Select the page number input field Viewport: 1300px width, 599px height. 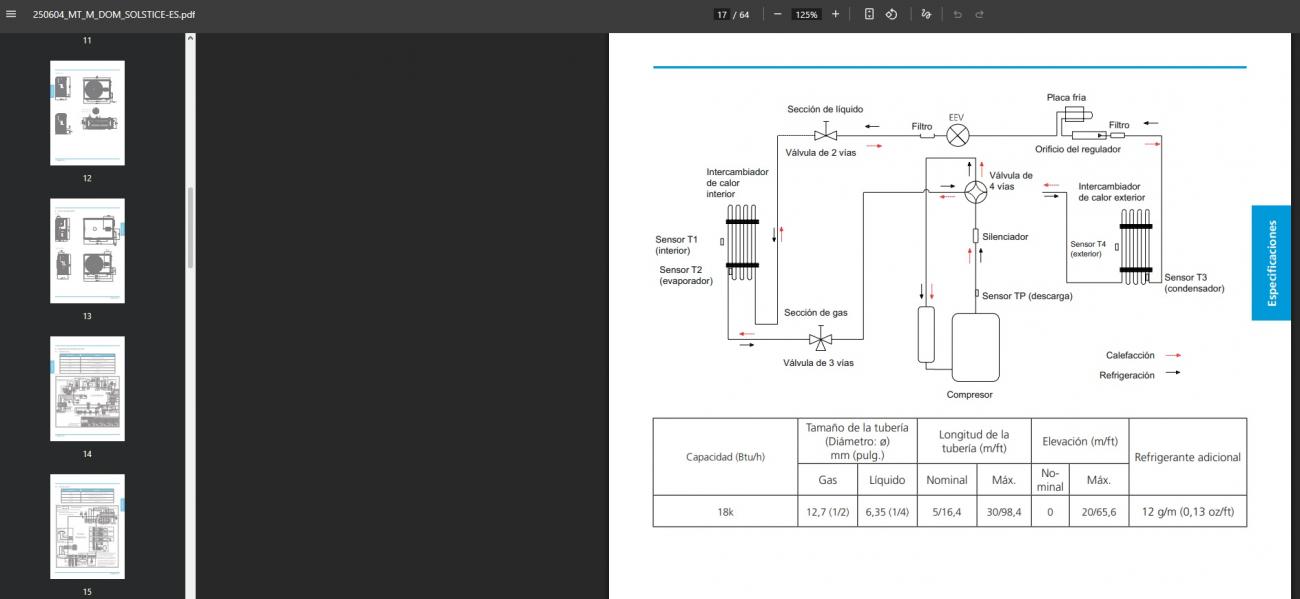pyautogui.click(x=721, y=14)
